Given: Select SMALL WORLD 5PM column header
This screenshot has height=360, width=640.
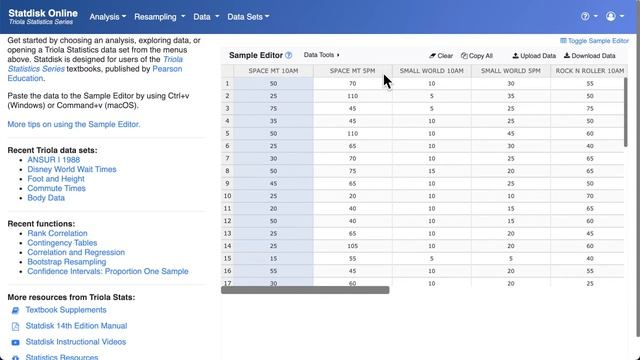Looking at the screenshot, I should tap(511, 71).
